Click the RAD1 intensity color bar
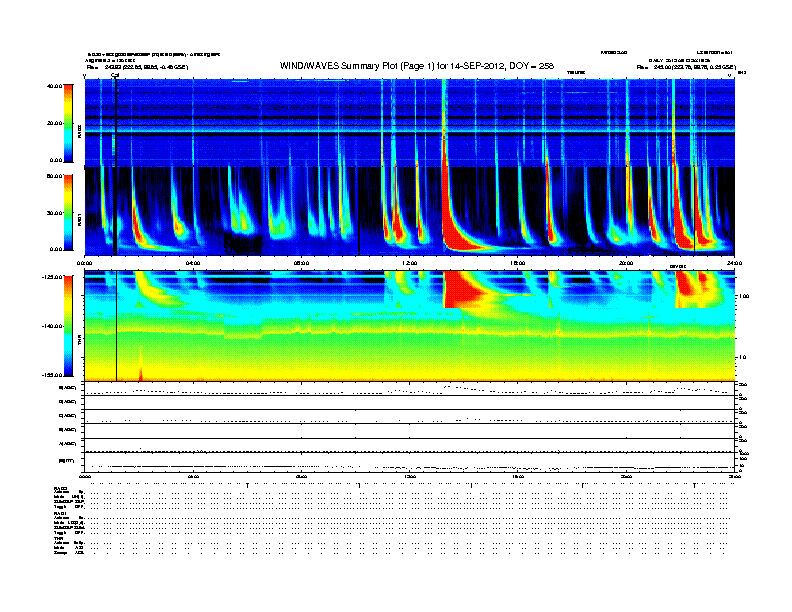This screenshot has height=612, width=792. (68, 212)
